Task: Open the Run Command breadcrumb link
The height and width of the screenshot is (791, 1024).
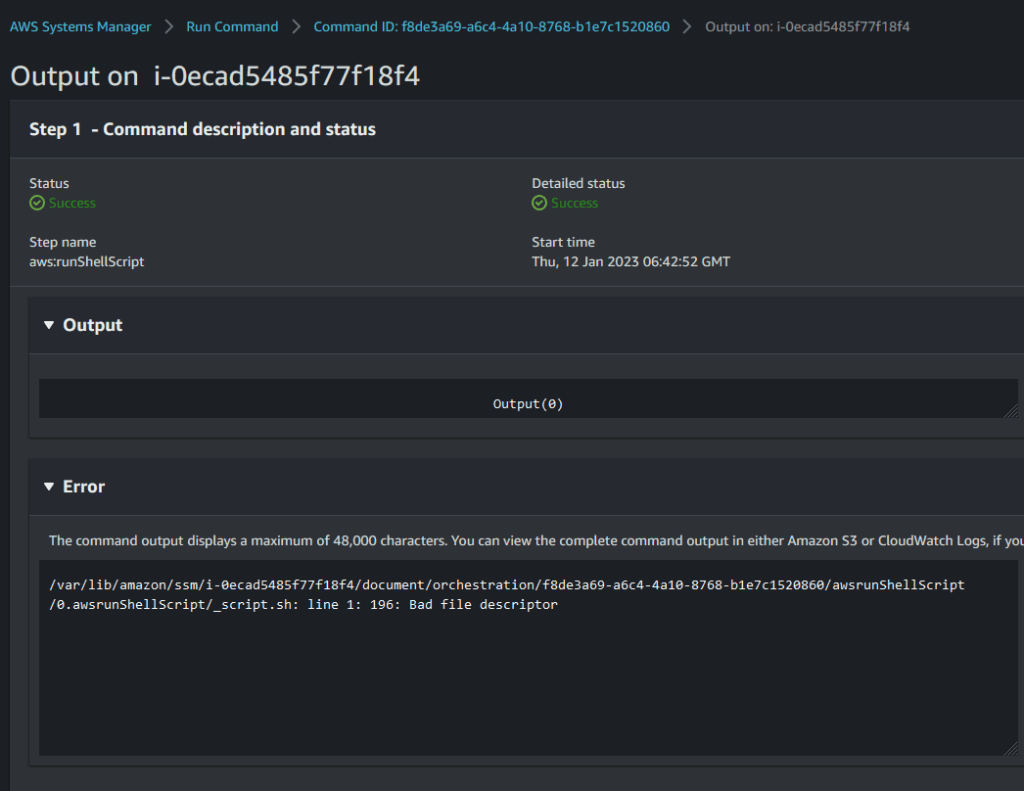Action: 232,27
